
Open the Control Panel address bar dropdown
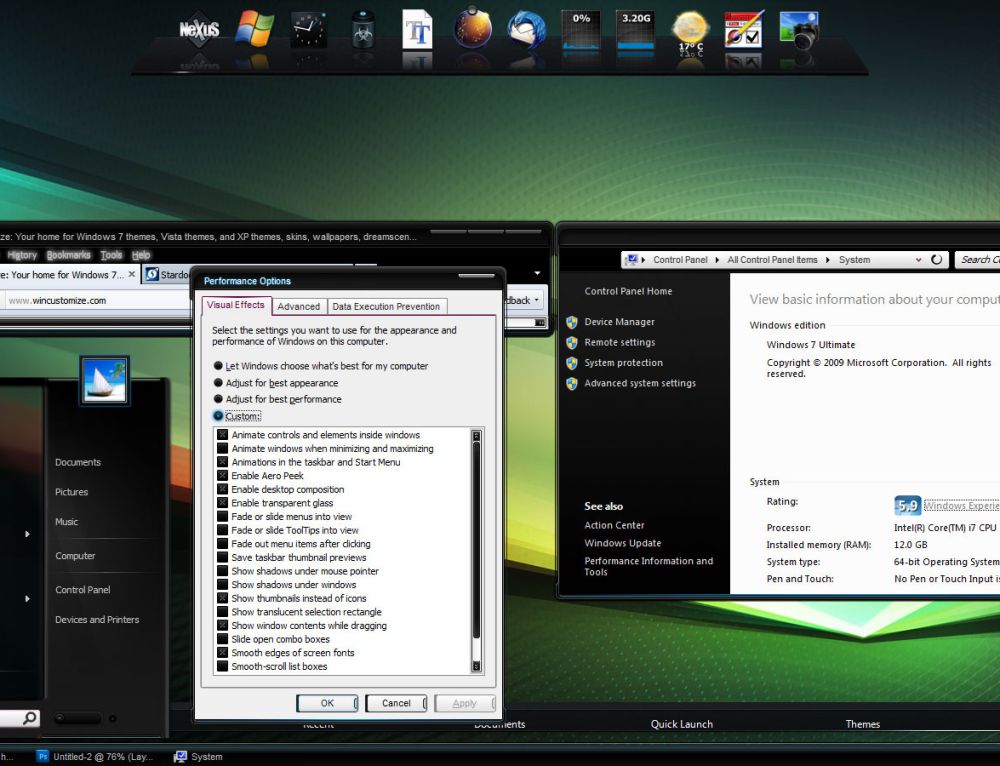coord(918,260)
